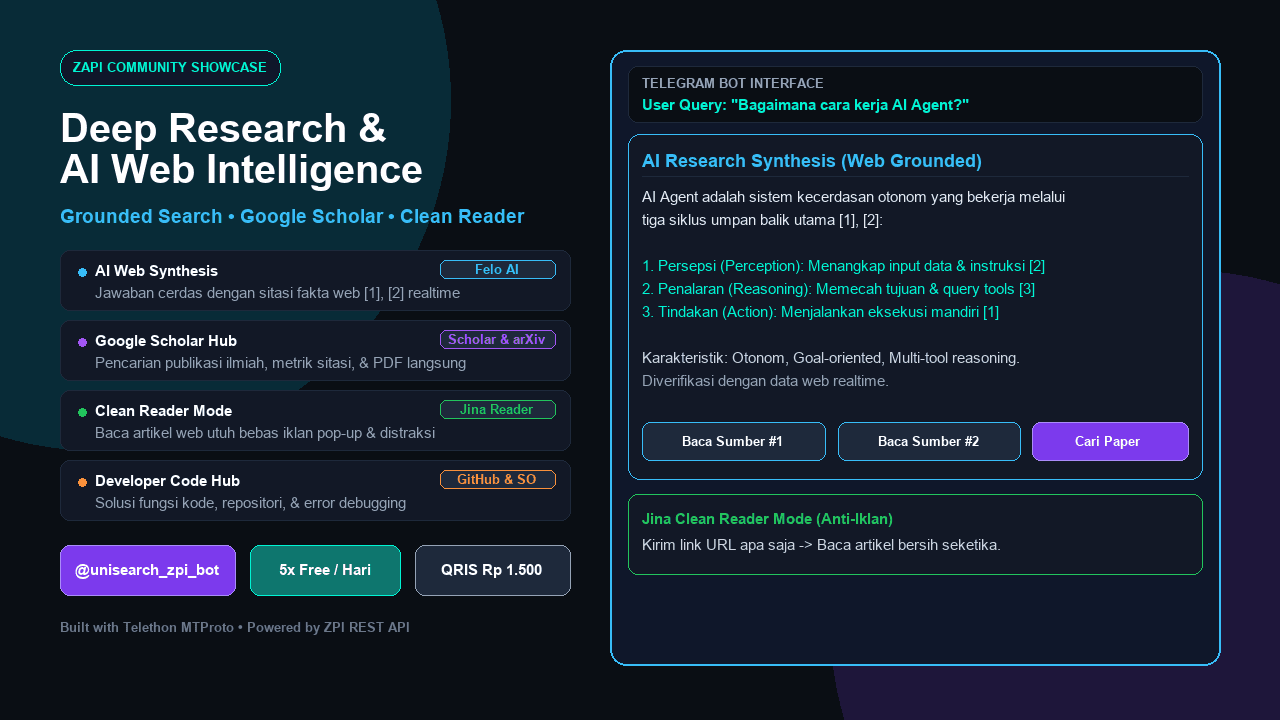The width and height of the screenshot is (1280, 720).
Task: Click the blue dot beside AI Web Synthesis
Action: [83, 272]
